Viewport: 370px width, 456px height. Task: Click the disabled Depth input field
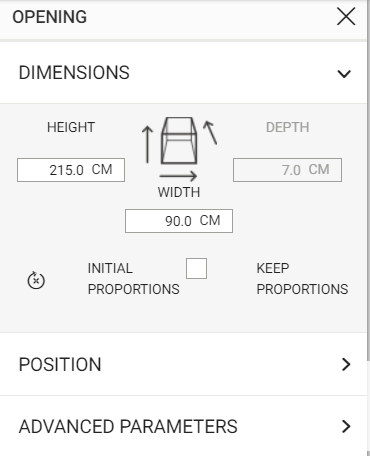pos(287,170)
